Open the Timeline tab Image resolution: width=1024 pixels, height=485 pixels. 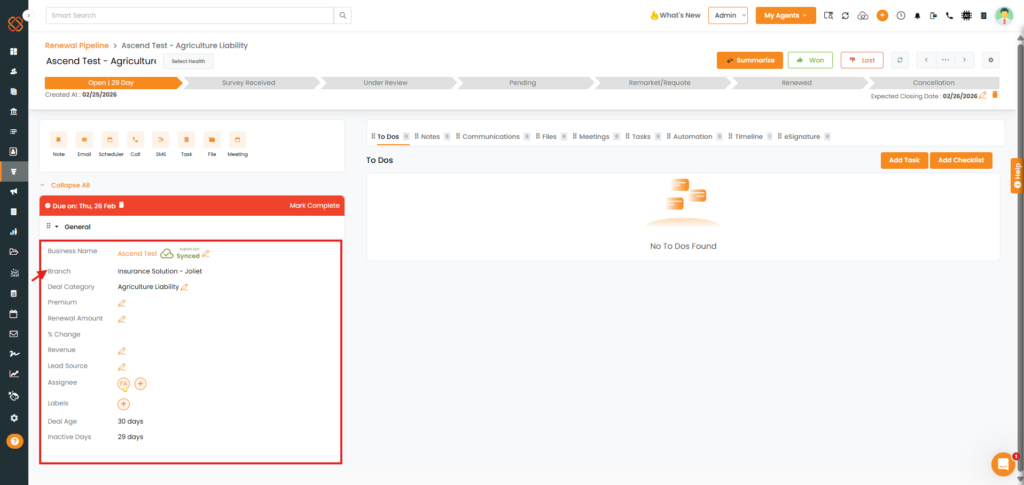(748, 136)
